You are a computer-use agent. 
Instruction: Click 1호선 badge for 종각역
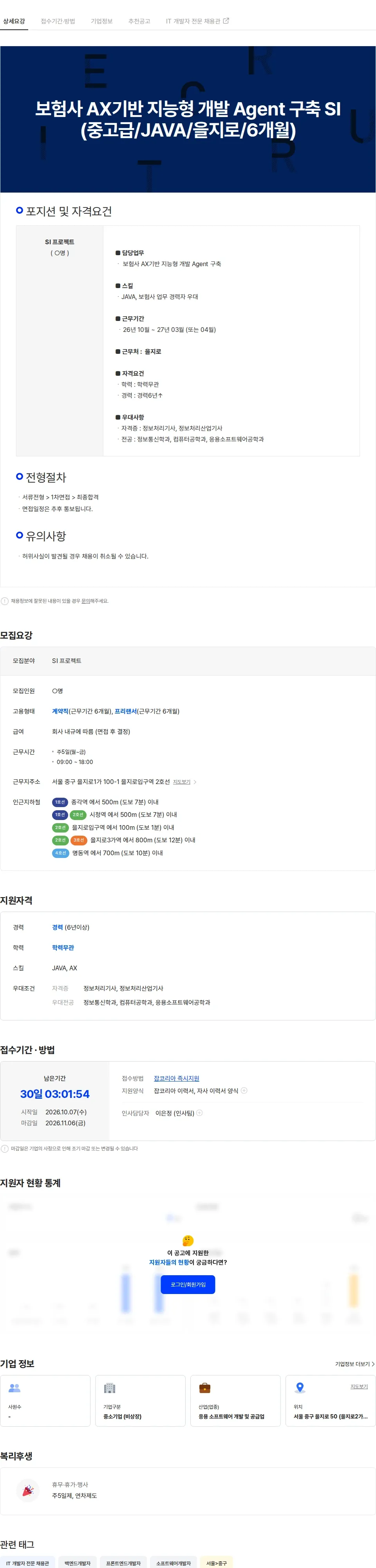pos(60,802)
